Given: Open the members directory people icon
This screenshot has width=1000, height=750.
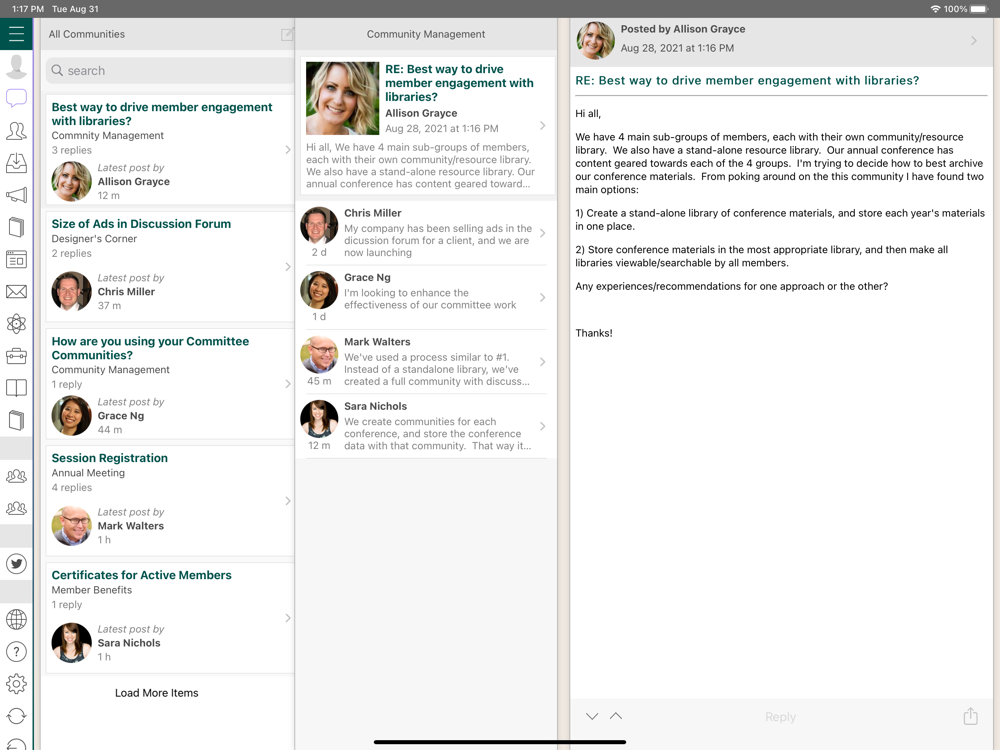Looking at the screenshot, I should point(16,131).
